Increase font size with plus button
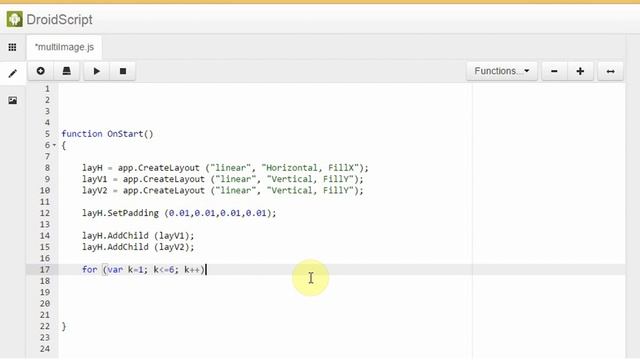The width and height of the screenshot is (640, 360). tap(580, 71)
